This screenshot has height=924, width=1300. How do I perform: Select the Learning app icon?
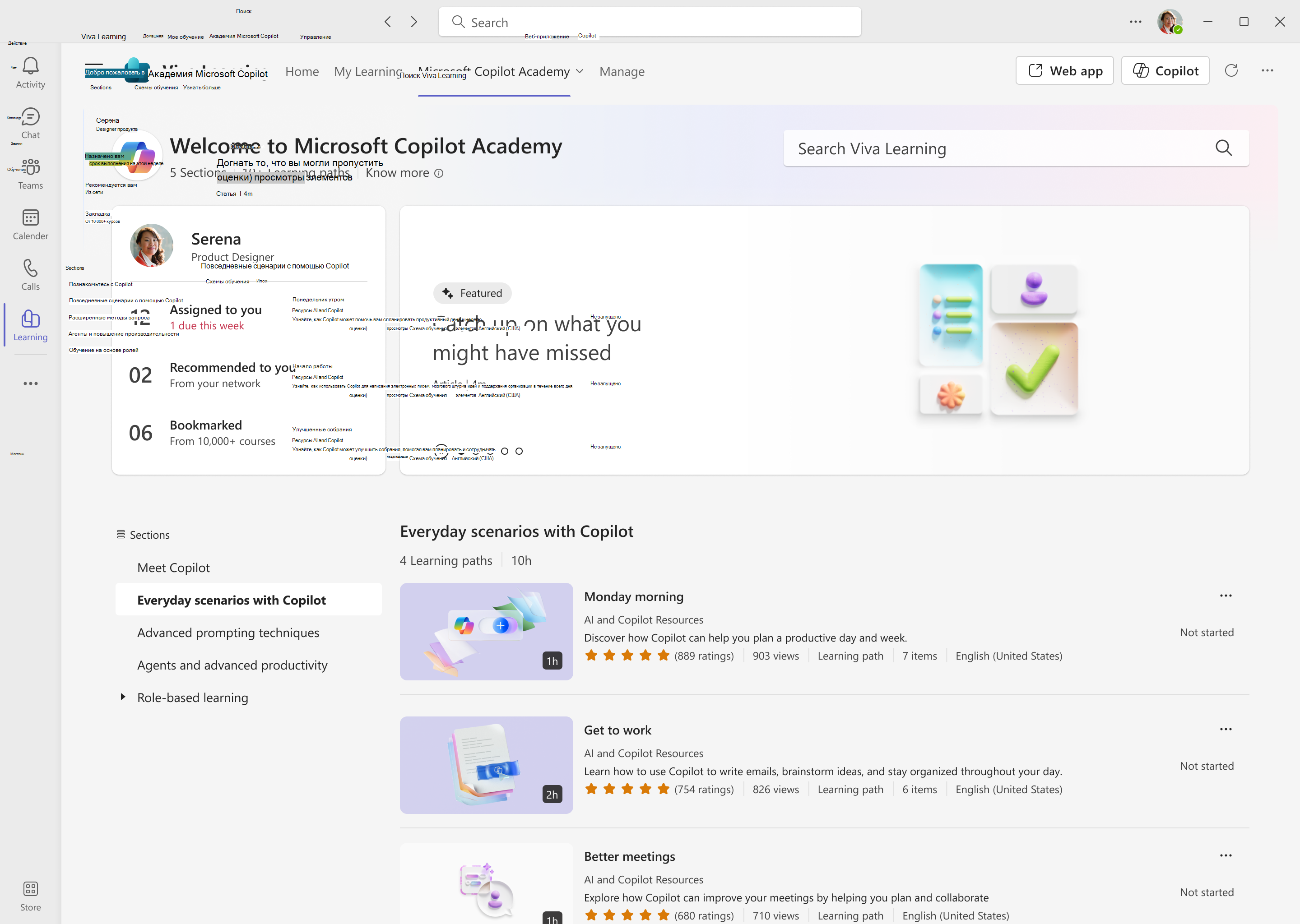(30, 325)
